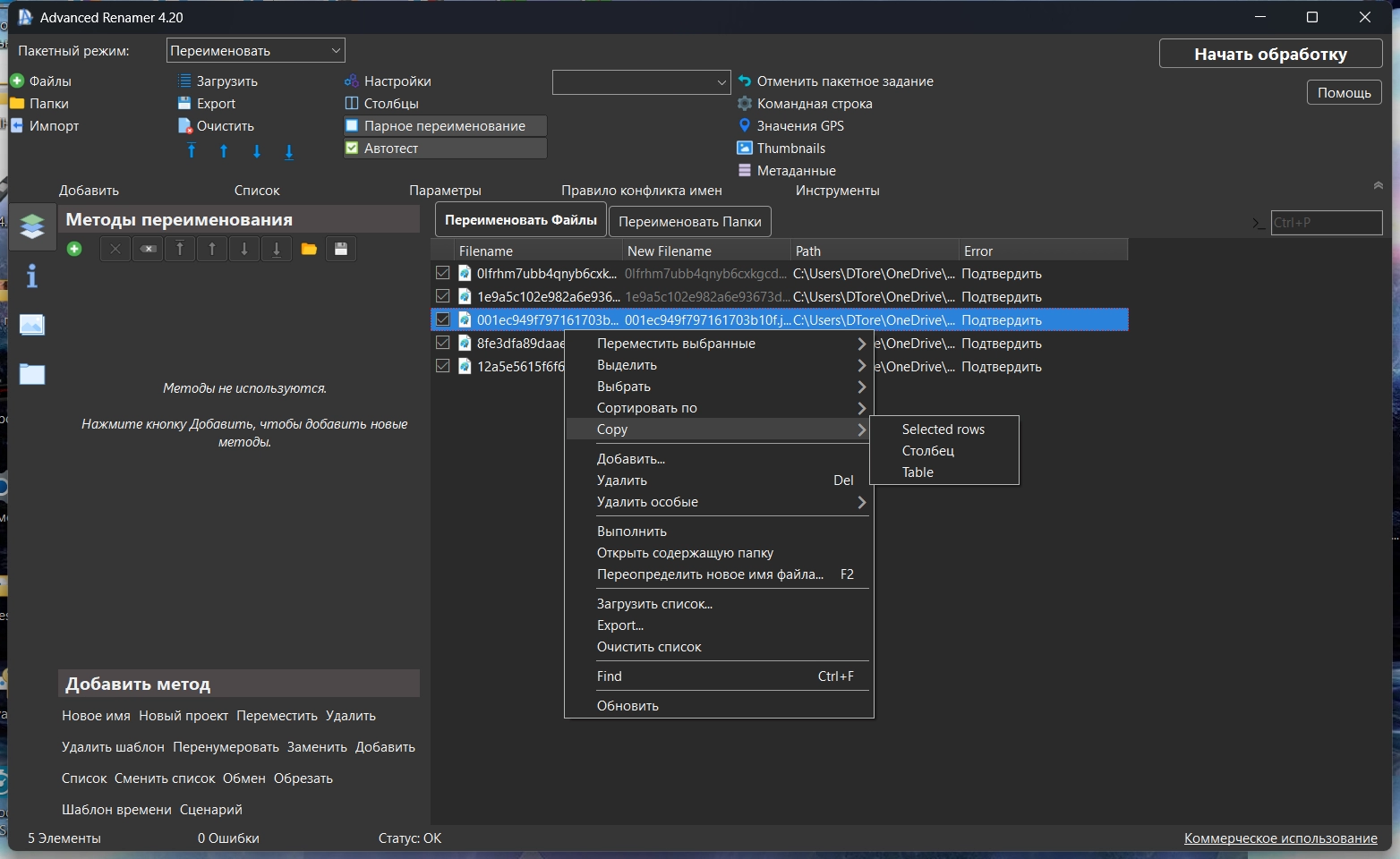Expand the name conflict rule dropdown

click(641, 82)
